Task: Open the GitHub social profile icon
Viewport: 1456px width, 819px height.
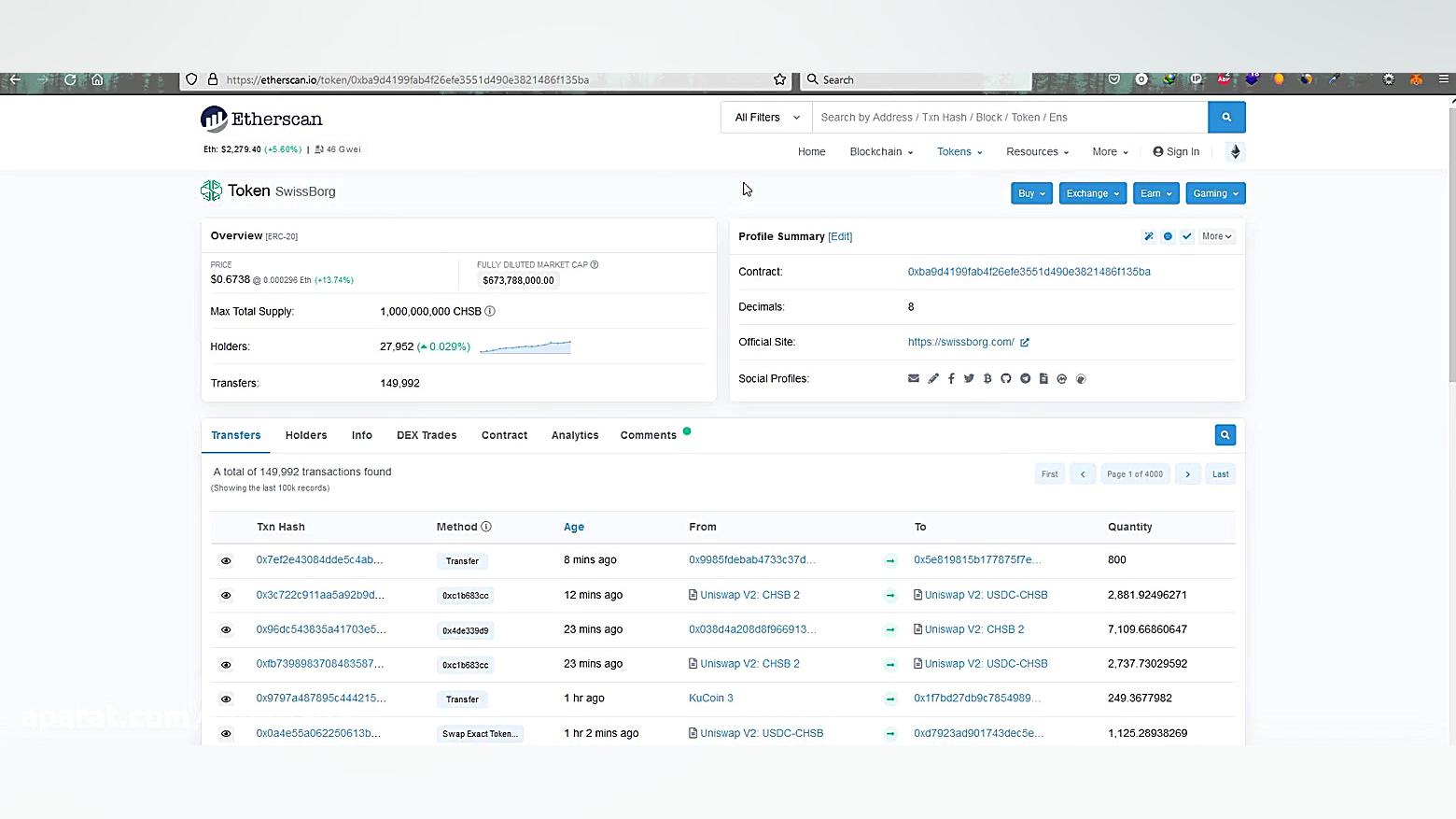Action: coord(1006,378)
